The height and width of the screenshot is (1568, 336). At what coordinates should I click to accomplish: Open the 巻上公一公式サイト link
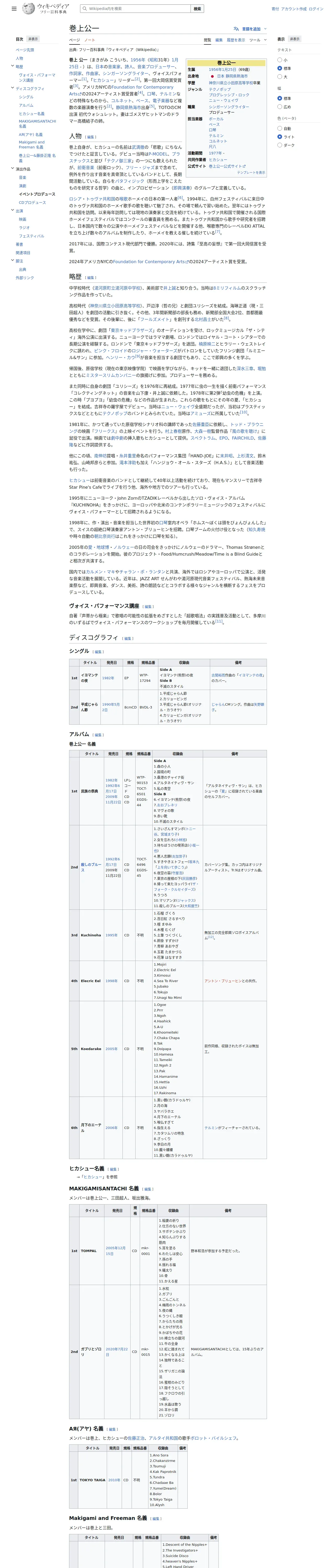[x=227, y=166]
